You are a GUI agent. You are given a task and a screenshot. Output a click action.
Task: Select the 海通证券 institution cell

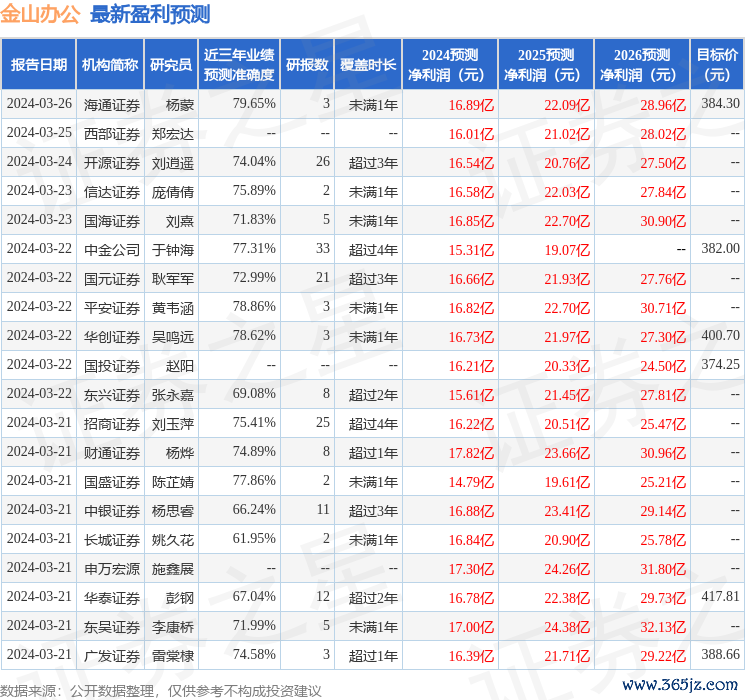[112, 105]
